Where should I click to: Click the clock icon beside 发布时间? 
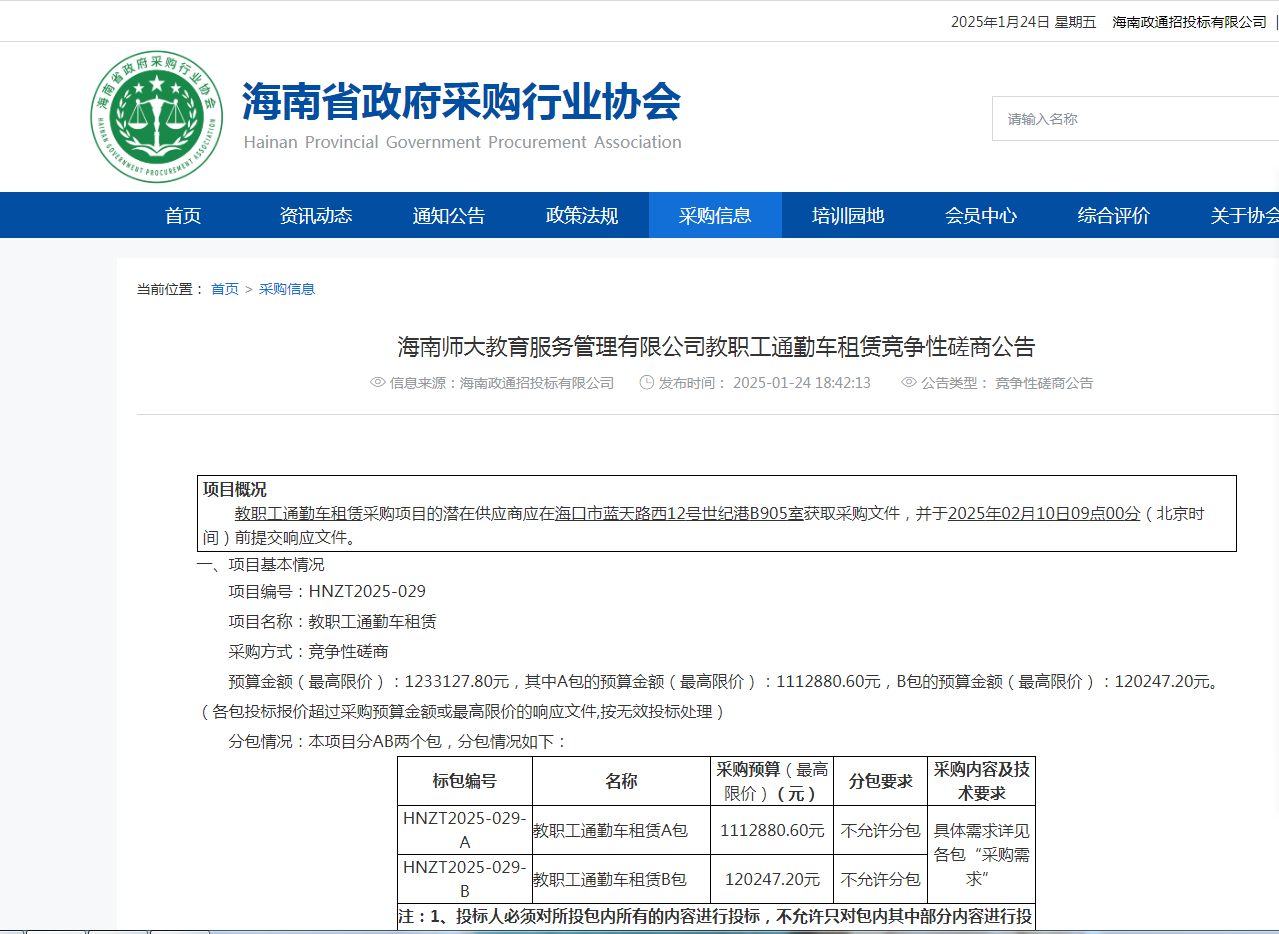coord(647,383)
